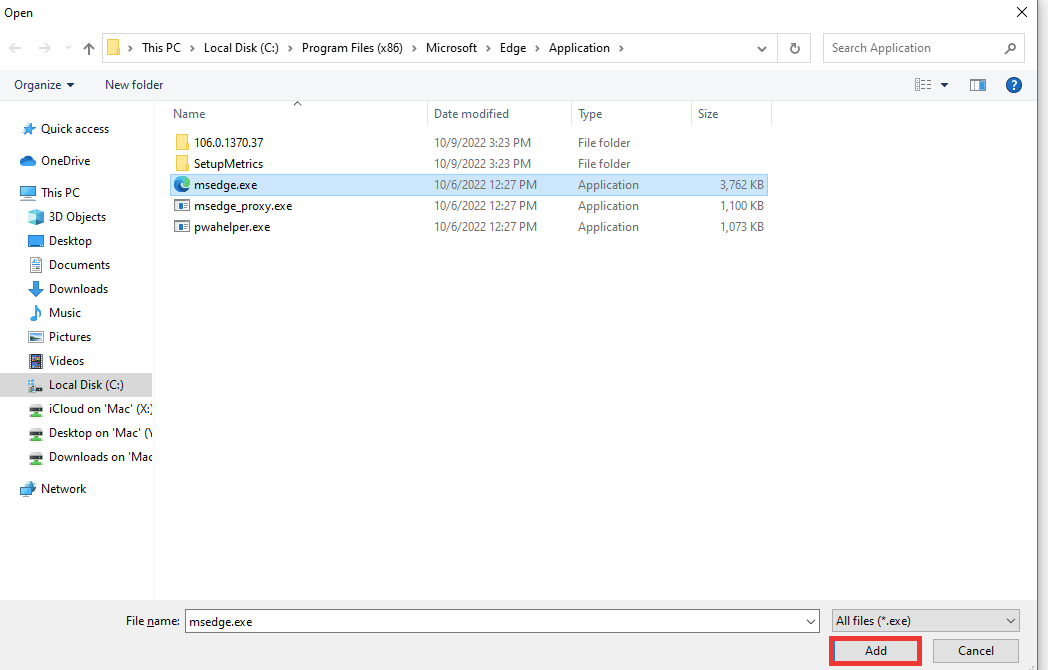
Task: Select pwahelper.exe file
Action: (232, 227)
